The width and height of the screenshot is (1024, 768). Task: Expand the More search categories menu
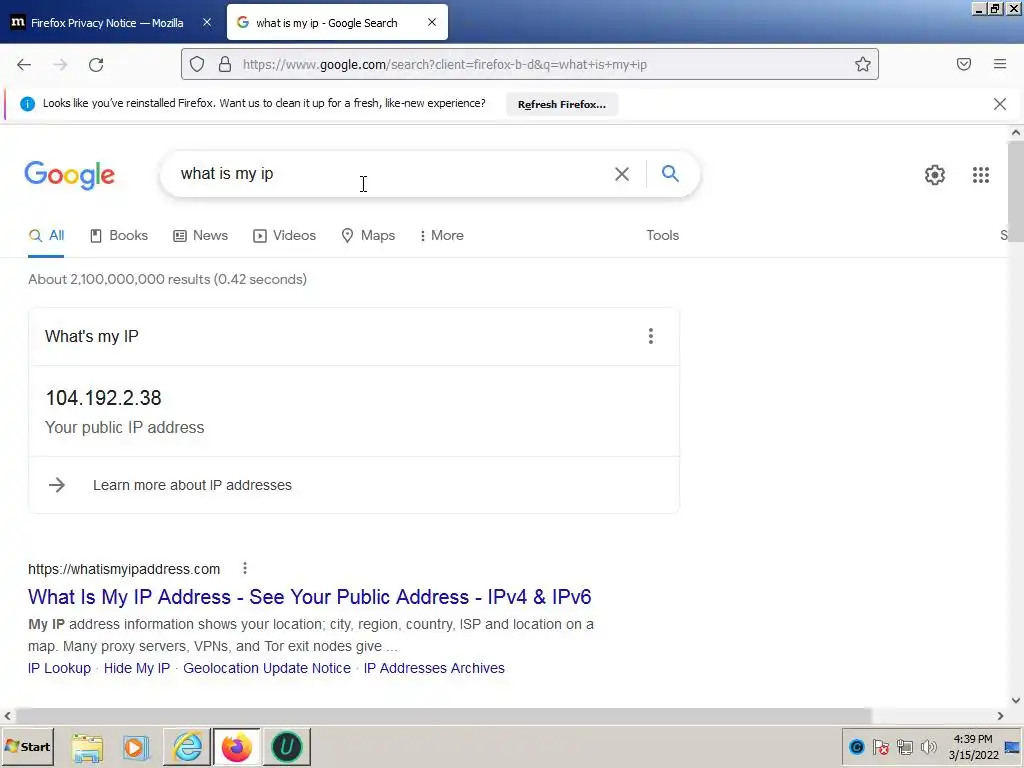click(x=441, y=236)
